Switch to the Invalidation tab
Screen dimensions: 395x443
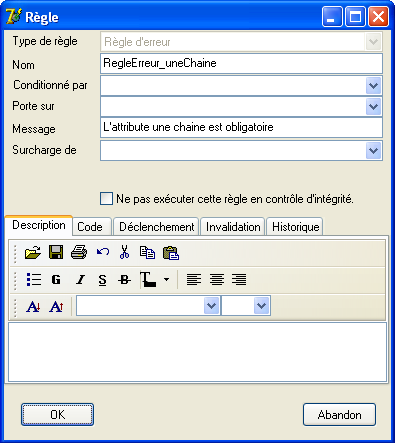(x=233, y=227)
